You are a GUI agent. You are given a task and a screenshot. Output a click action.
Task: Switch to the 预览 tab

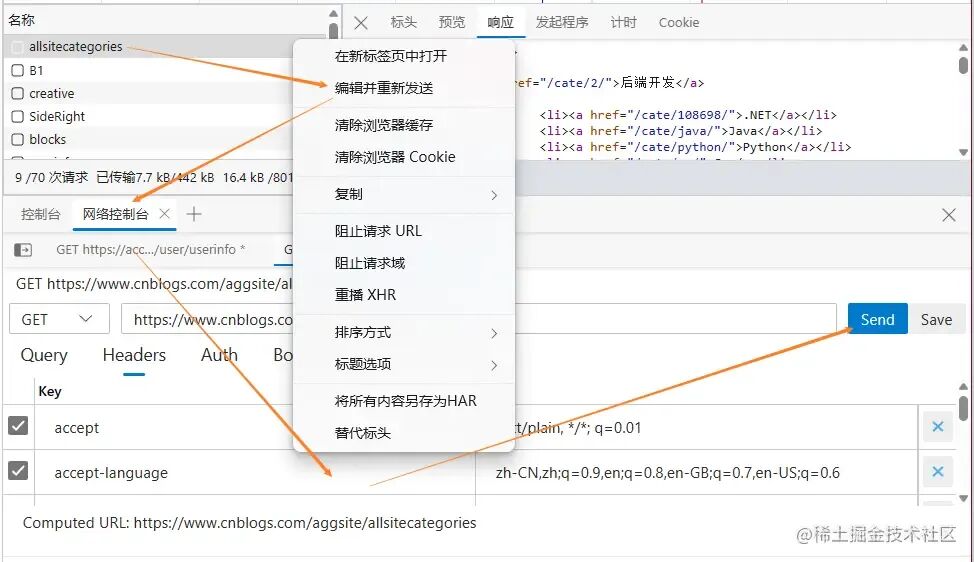click(x=452, y=22)
